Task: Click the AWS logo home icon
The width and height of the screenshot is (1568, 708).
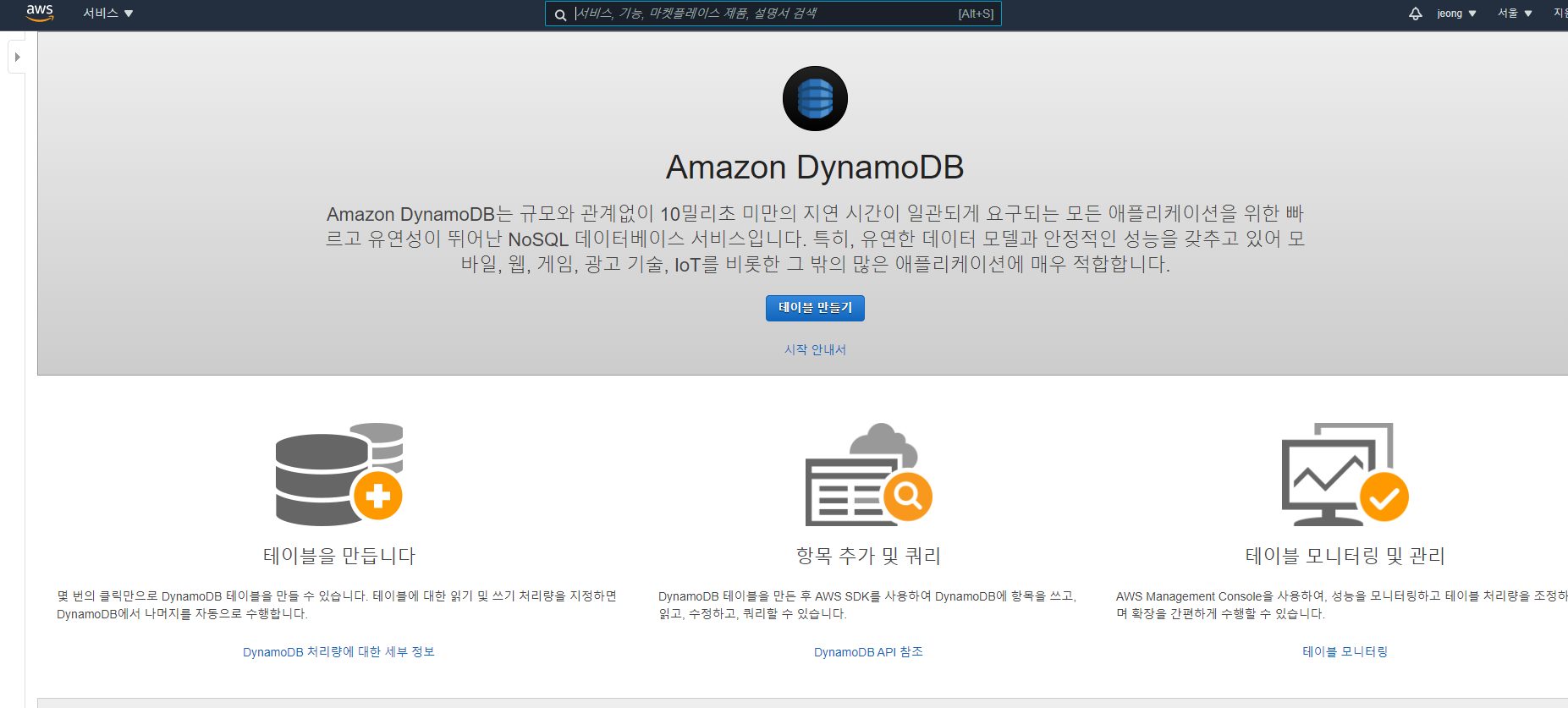Action: click(x=40, y=13)
